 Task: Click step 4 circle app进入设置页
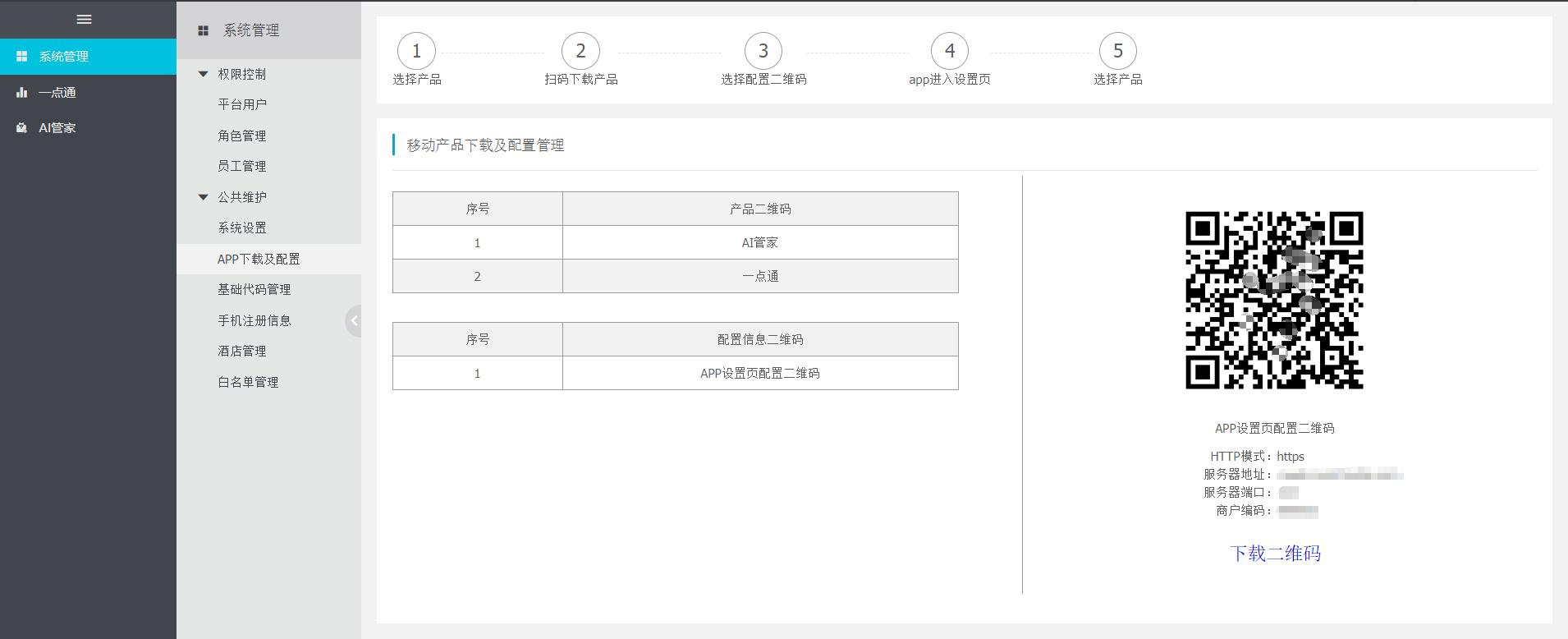coord(950,51)
